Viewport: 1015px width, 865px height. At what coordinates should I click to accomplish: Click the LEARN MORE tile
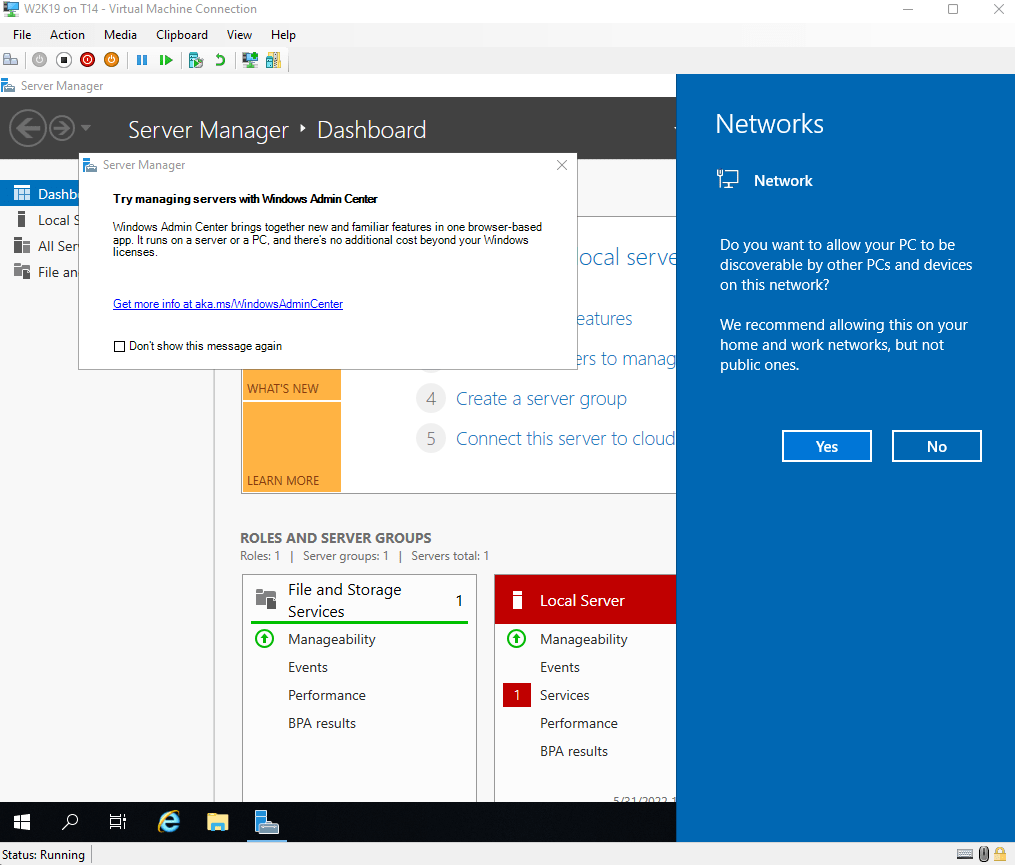tap(292, 447)
